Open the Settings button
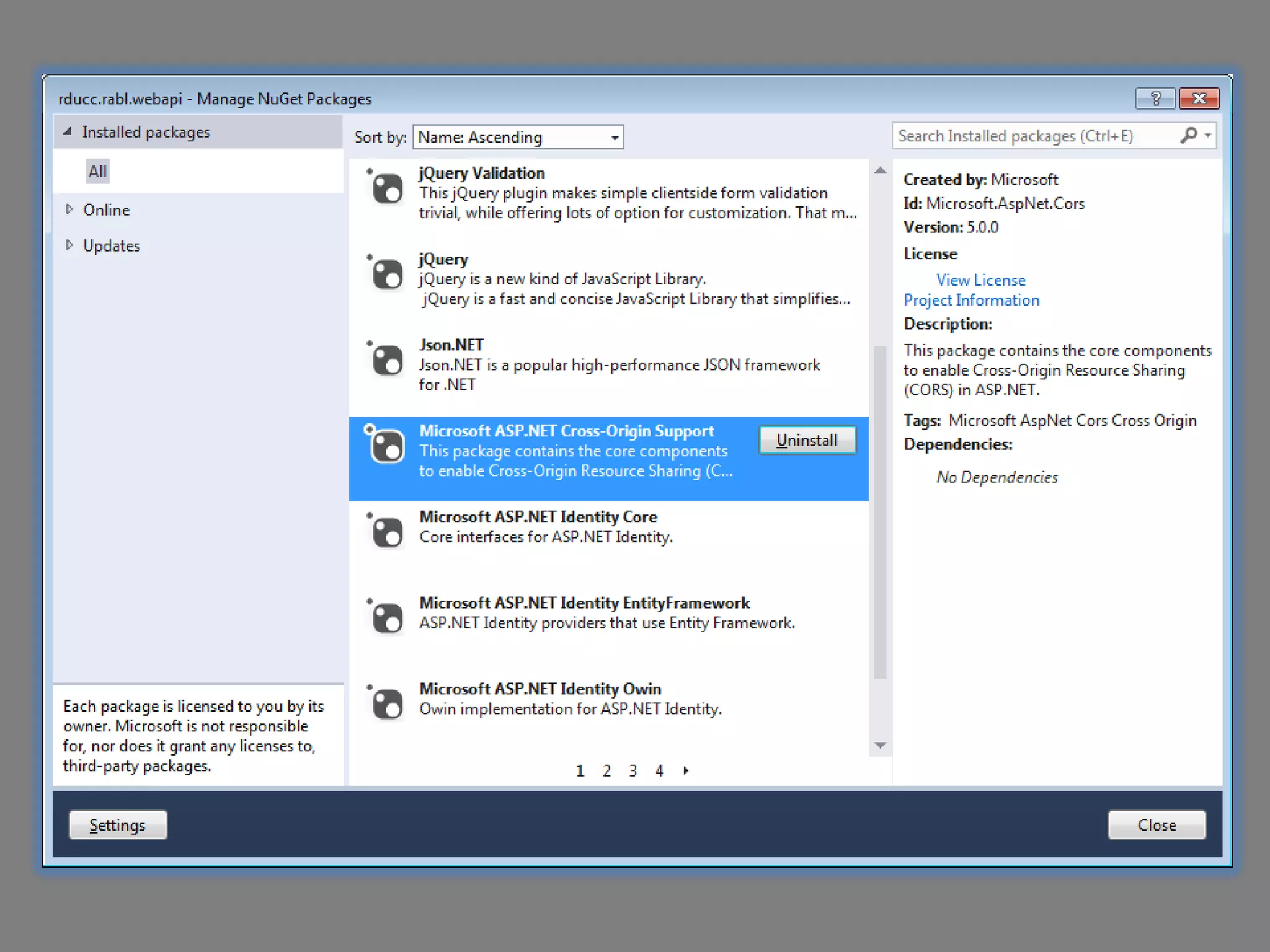The height and width of the screenshot is (952, 1270). 118,825
